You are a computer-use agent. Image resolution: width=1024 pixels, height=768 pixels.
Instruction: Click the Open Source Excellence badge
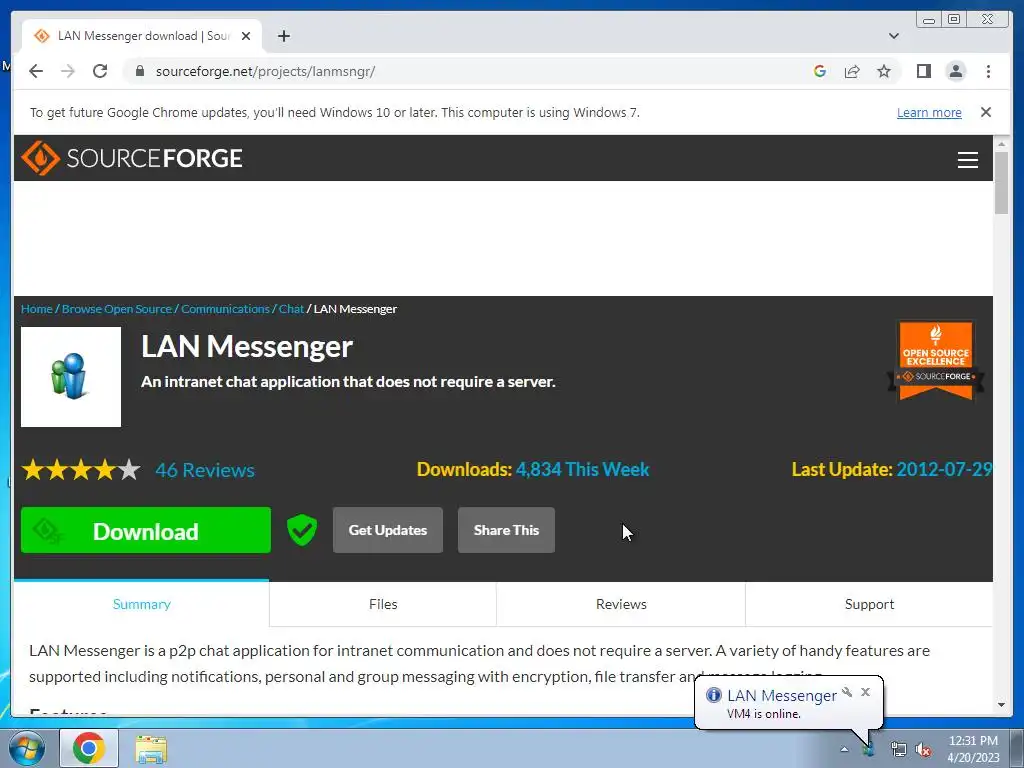(935, 360)
